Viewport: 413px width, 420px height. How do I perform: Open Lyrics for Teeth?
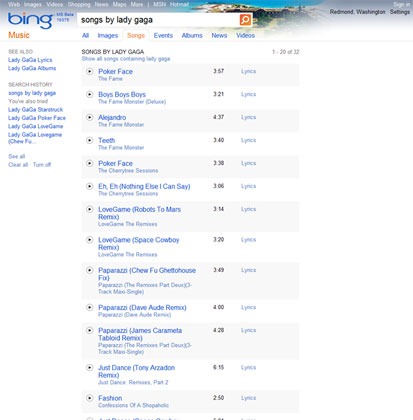click(x=248, y=140)
